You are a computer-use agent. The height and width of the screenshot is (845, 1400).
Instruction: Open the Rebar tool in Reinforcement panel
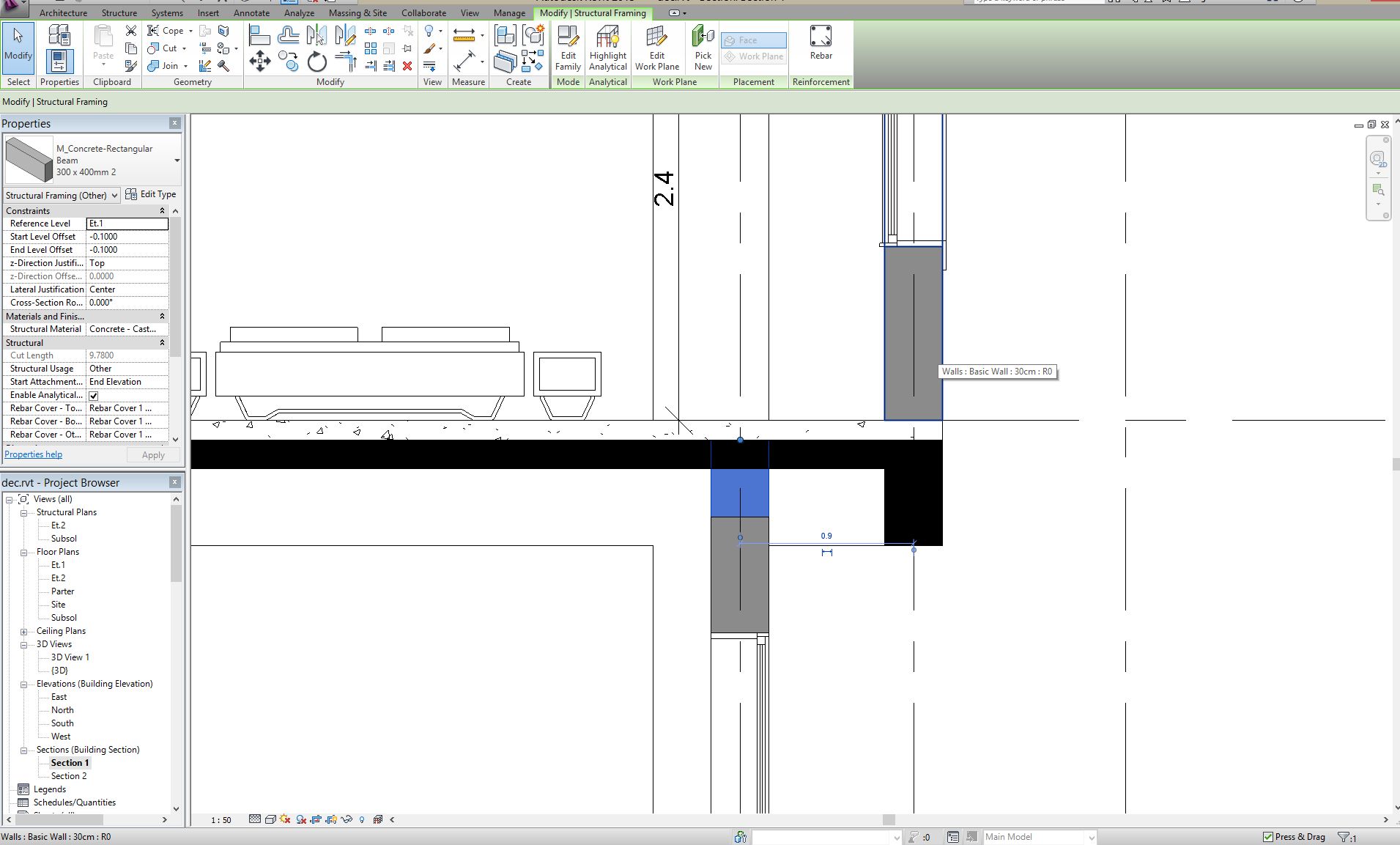pyautogui.click(x=820, y=44)
